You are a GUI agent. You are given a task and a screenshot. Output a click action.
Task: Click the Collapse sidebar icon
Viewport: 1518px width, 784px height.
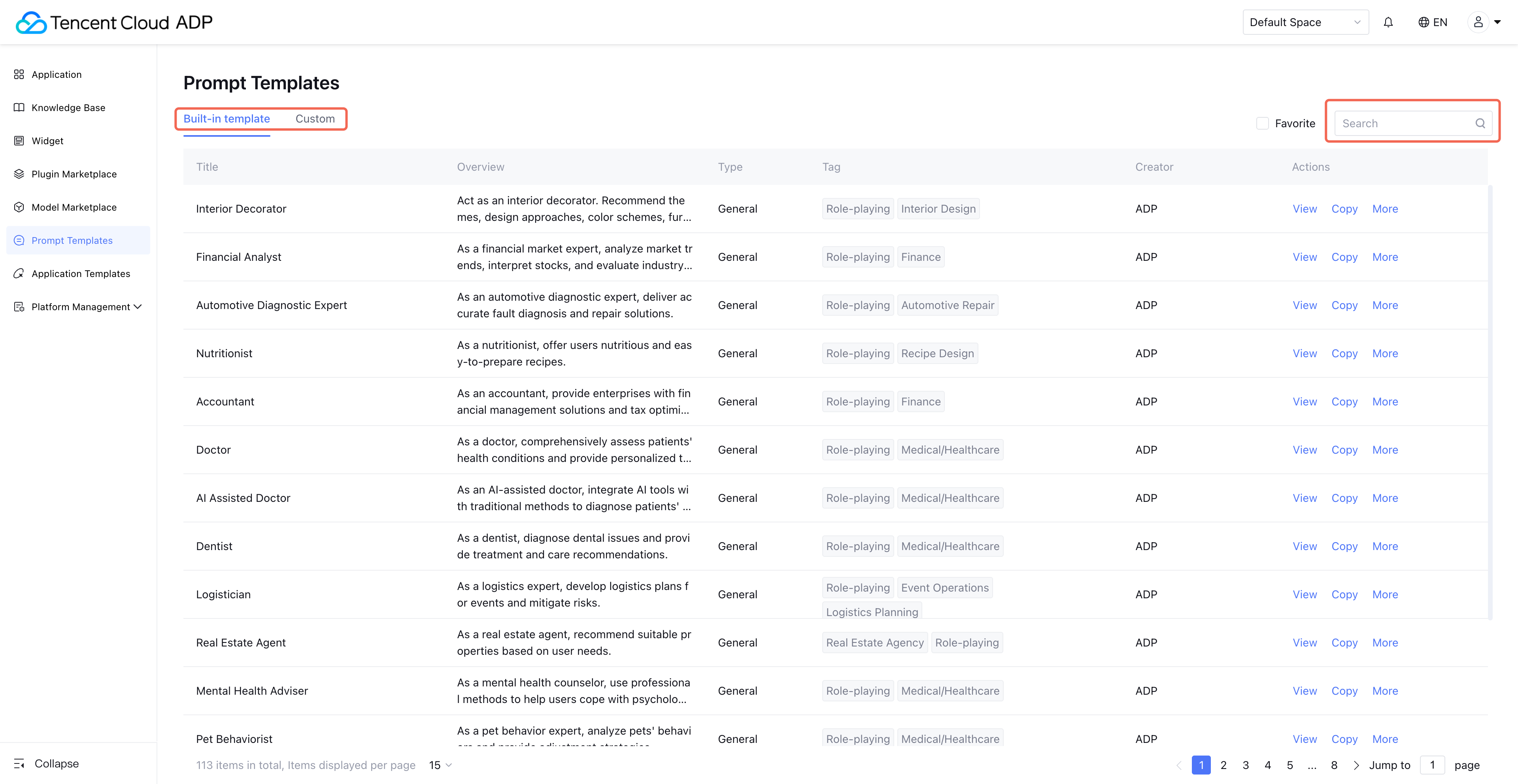pos(19,763)
